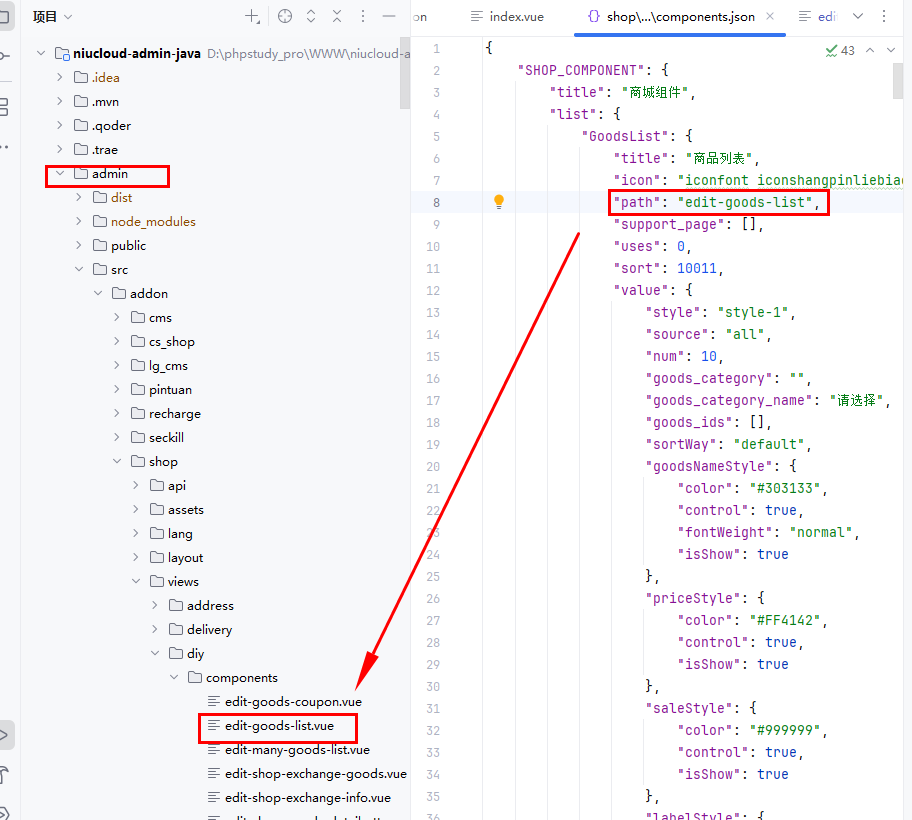Click the new file plus icon
The width and height of the screenshot is (912, 820).
[253, 16]
